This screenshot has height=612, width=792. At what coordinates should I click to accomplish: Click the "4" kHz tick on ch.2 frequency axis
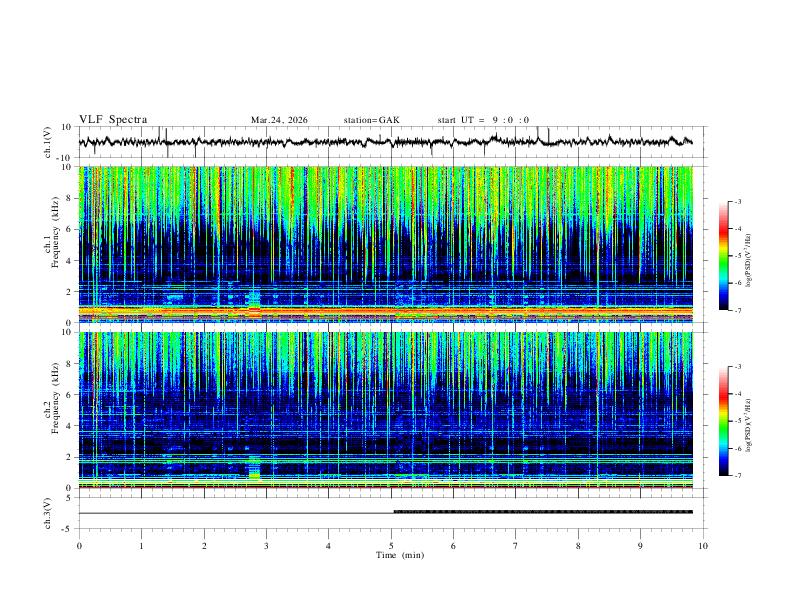68,426
